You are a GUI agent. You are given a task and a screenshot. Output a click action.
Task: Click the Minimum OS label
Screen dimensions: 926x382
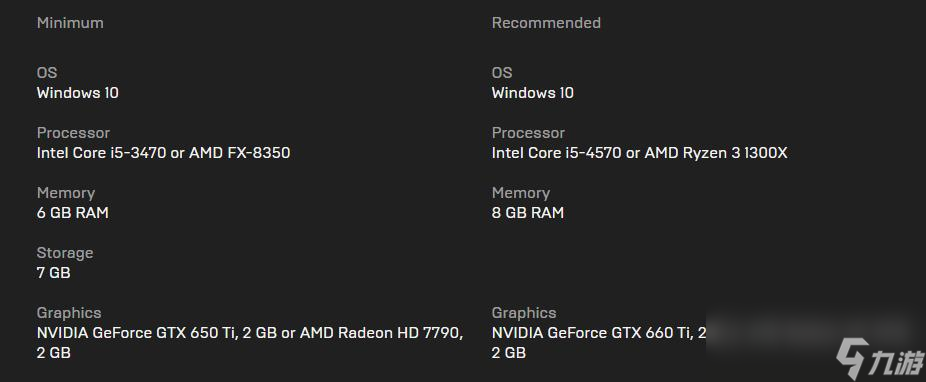coord(47,73)
